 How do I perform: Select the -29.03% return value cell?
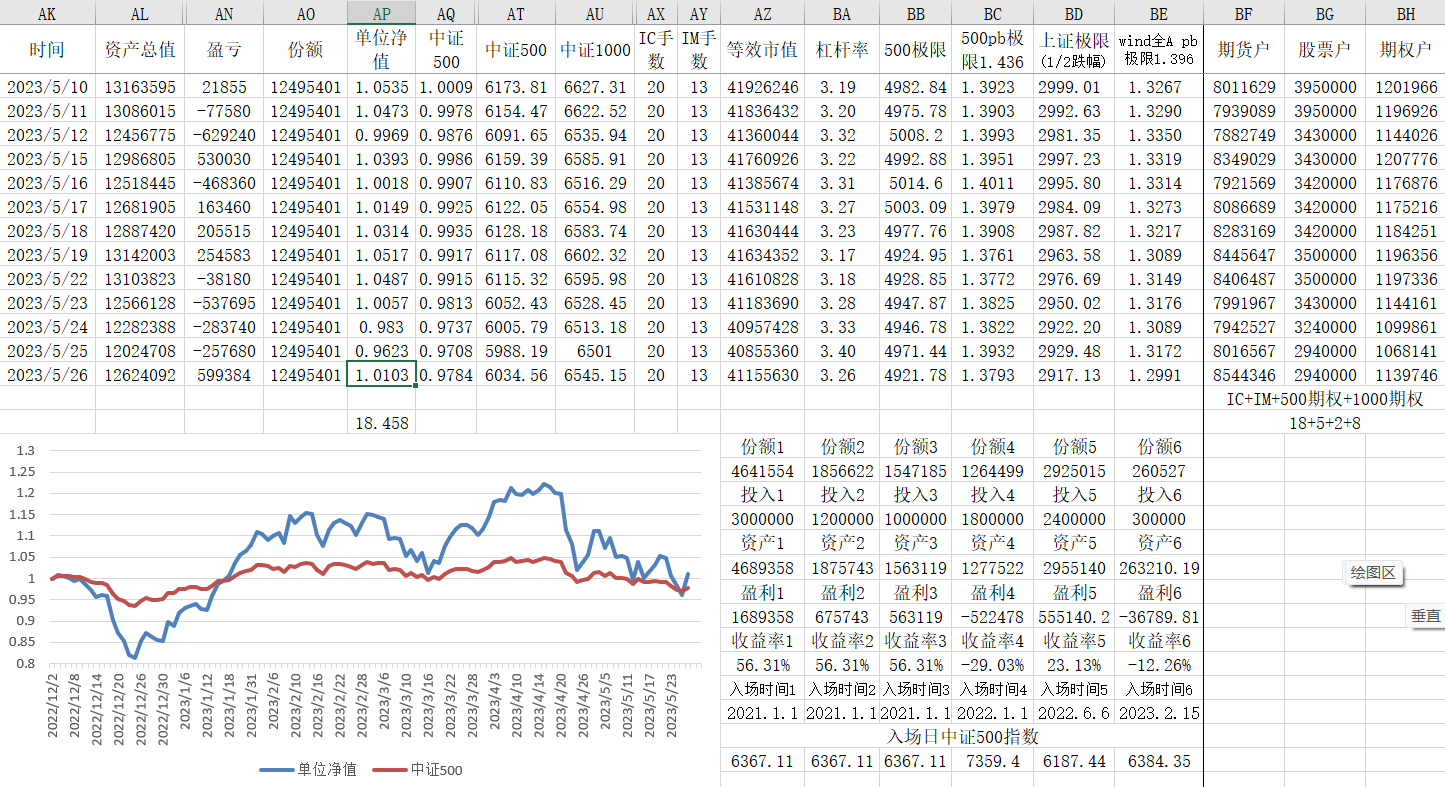[992, 665]
